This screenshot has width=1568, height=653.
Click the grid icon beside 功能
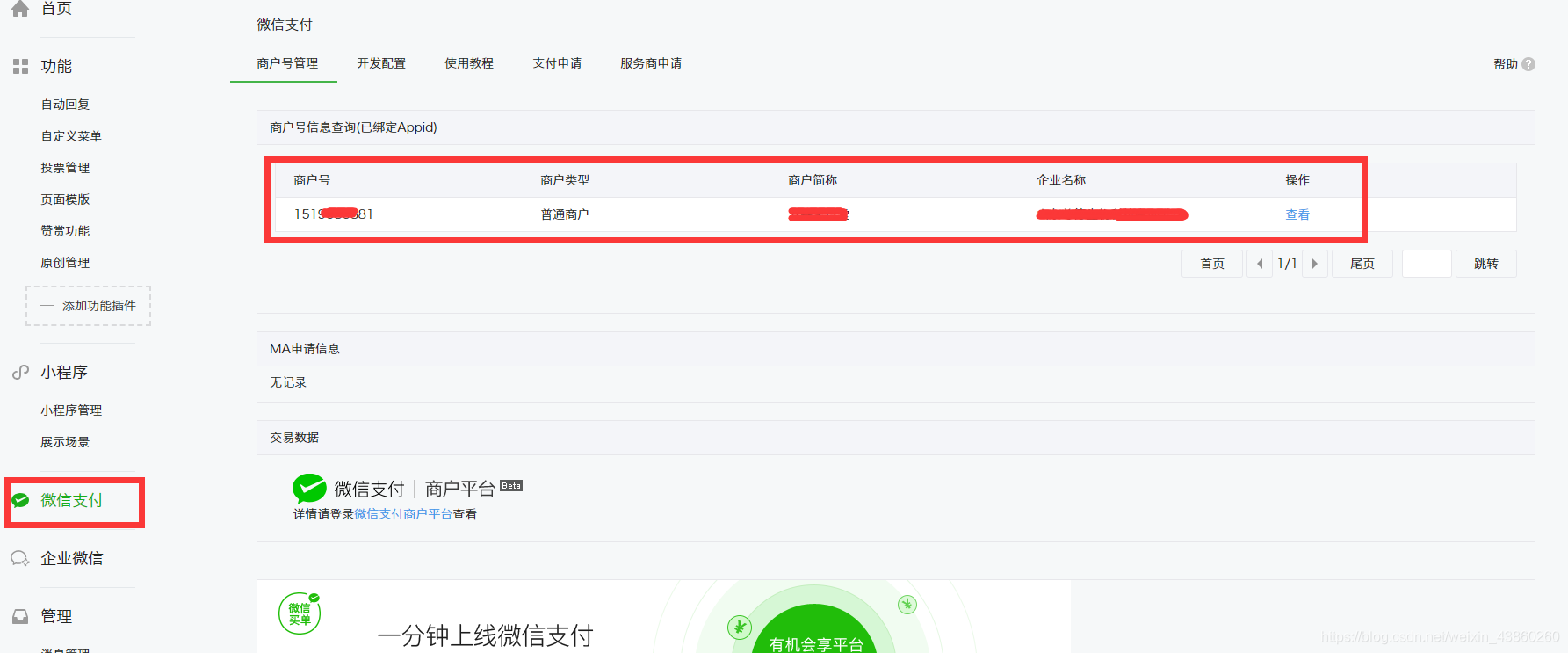(x=20, y=67)
